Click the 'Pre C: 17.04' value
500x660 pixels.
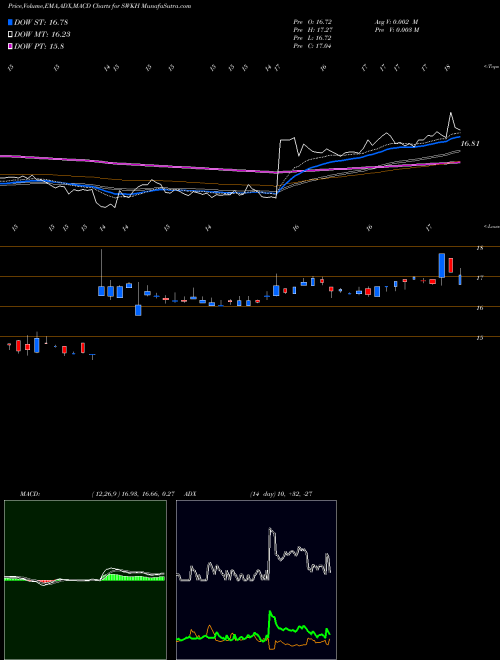click(312, 46)
